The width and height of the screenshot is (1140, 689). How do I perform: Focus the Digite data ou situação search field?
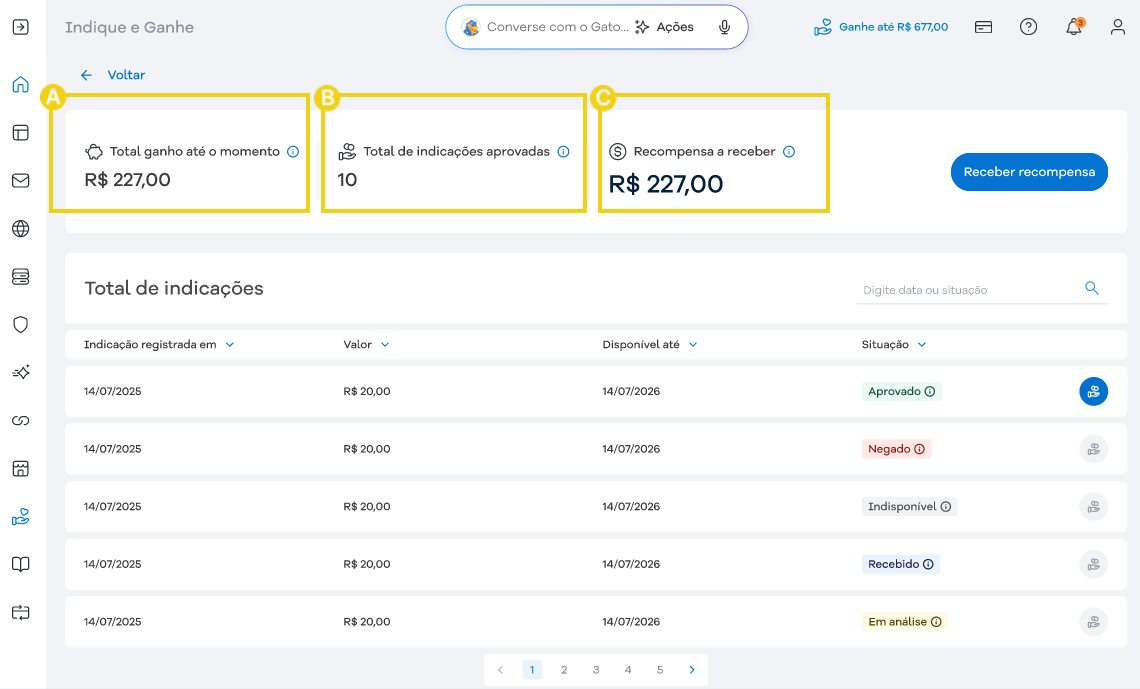click(x=965, y=290)
